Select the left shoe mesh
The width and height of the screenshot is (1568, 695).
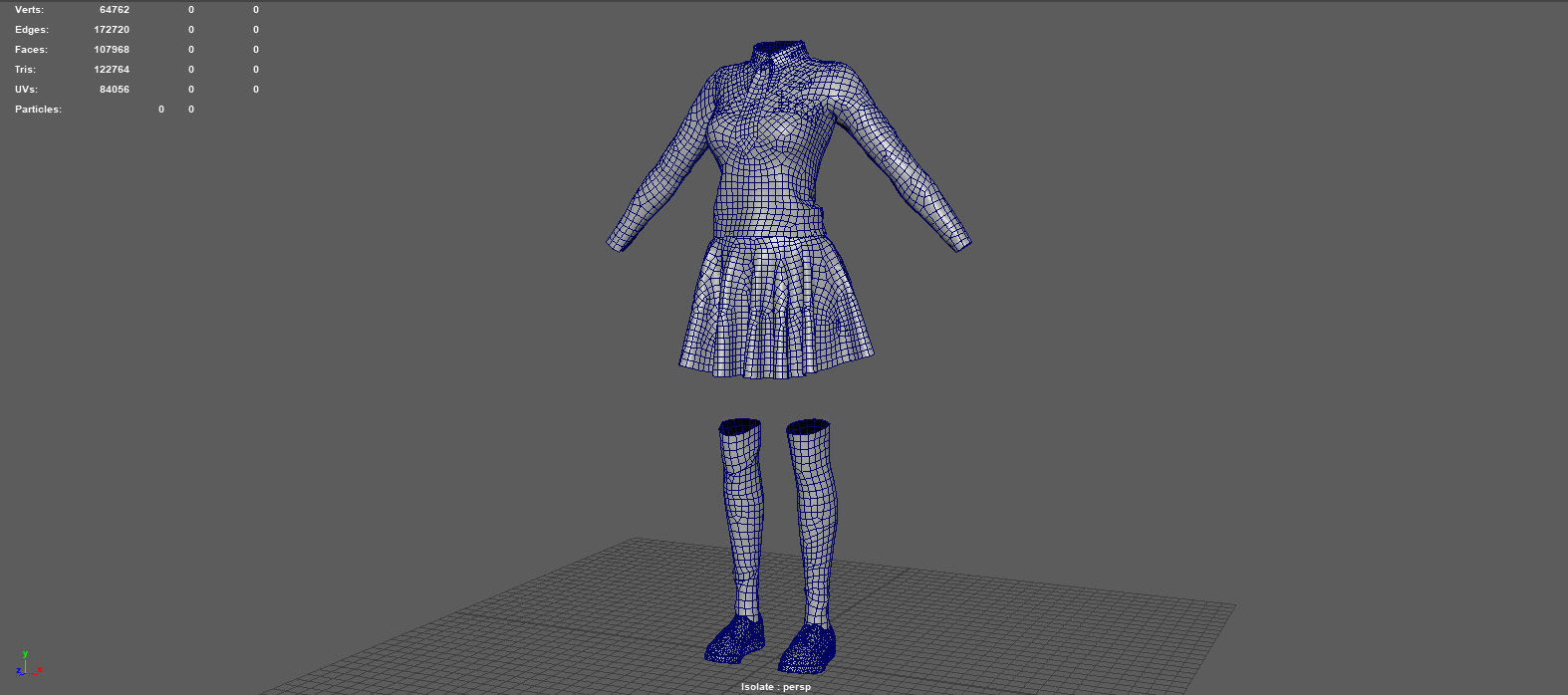735,637
